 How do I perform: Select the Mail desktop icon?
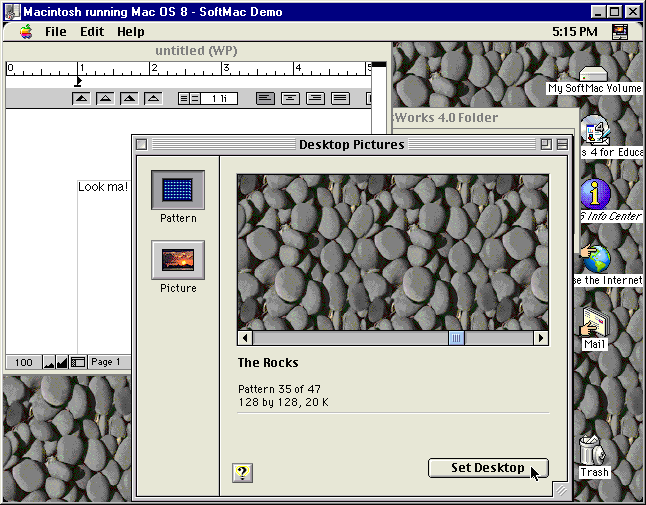(x=595, y=322)
